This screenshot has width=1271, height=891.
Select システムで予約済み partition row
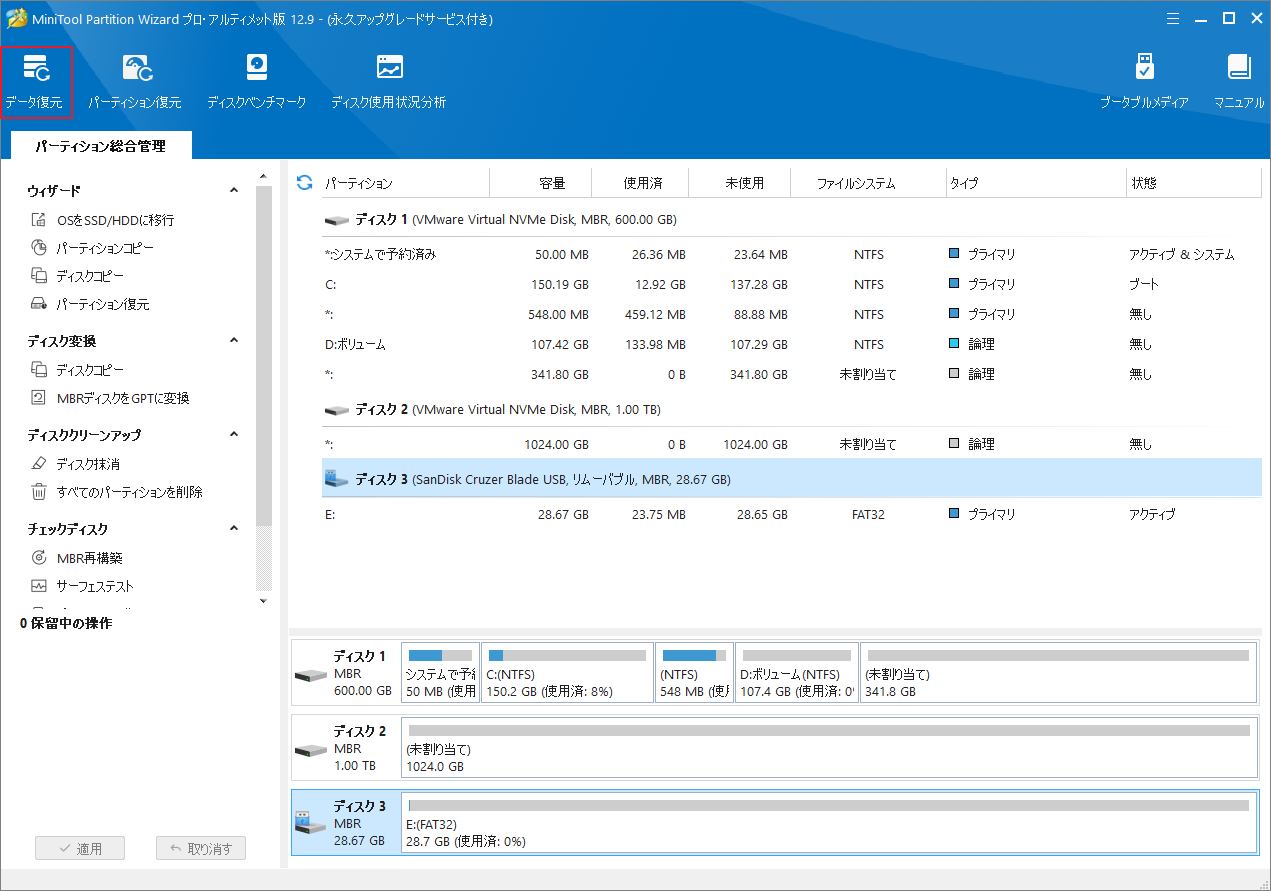click(x=791, y=254)
